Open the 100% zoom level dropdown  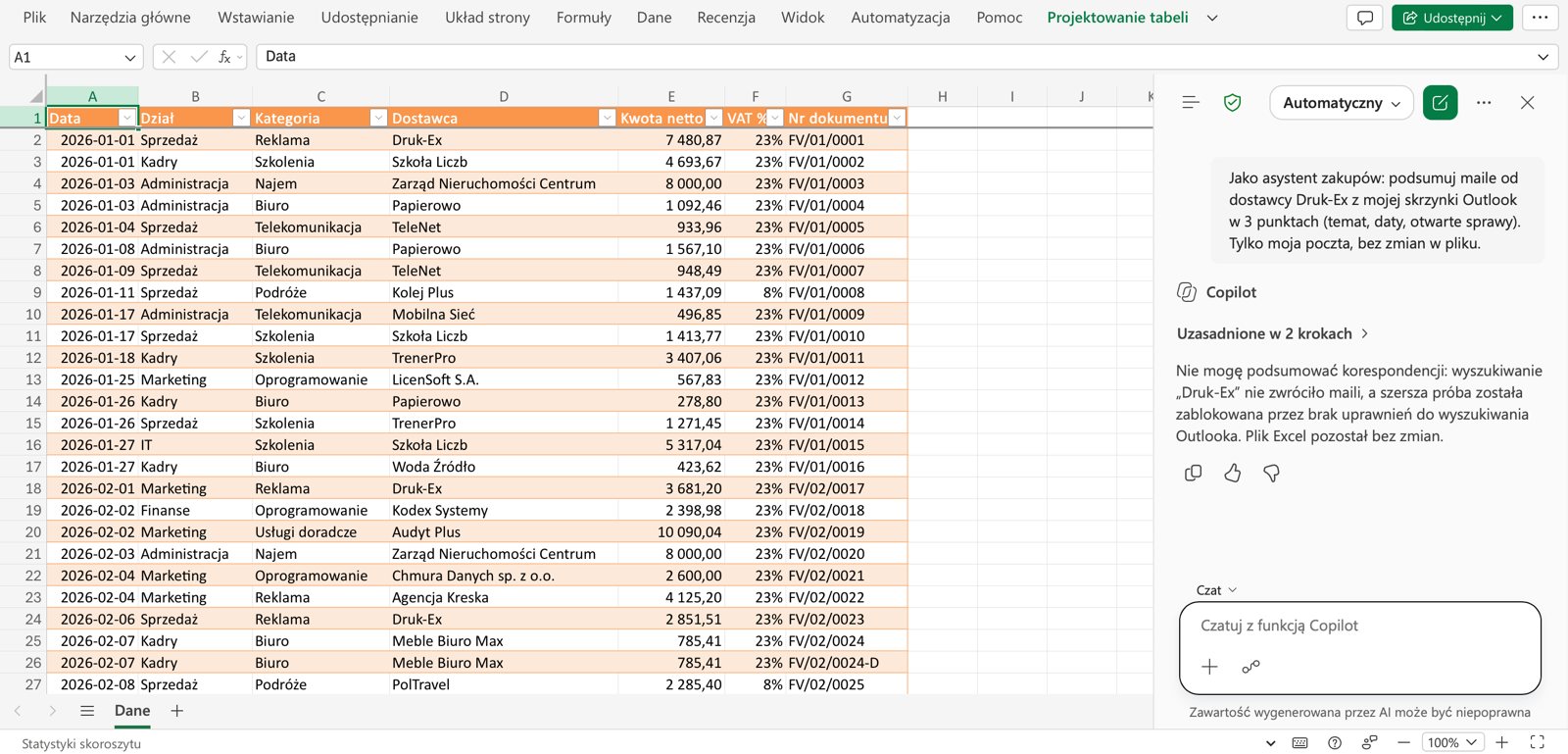tap(1451, 742)
